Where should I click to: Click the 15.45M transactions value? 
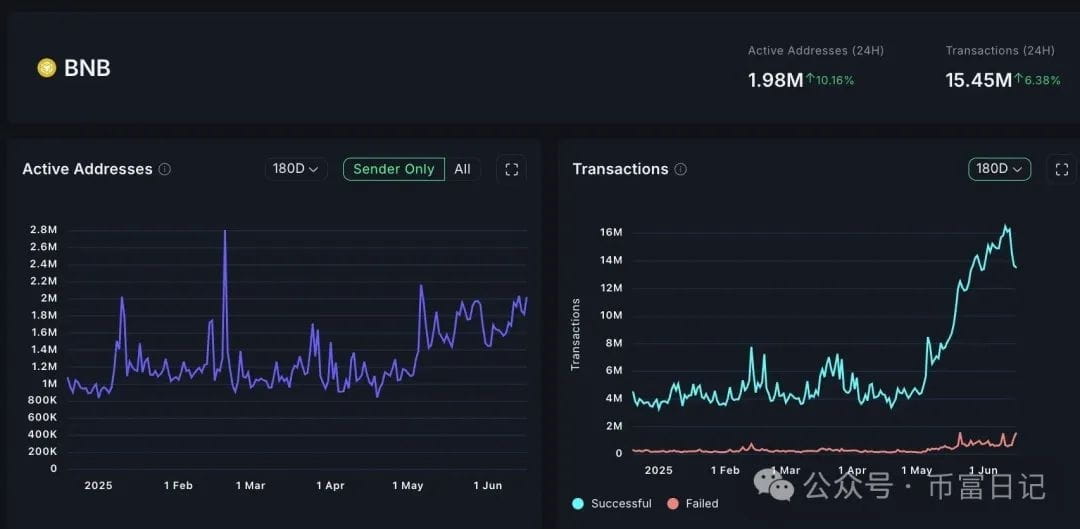click(979, 81)
